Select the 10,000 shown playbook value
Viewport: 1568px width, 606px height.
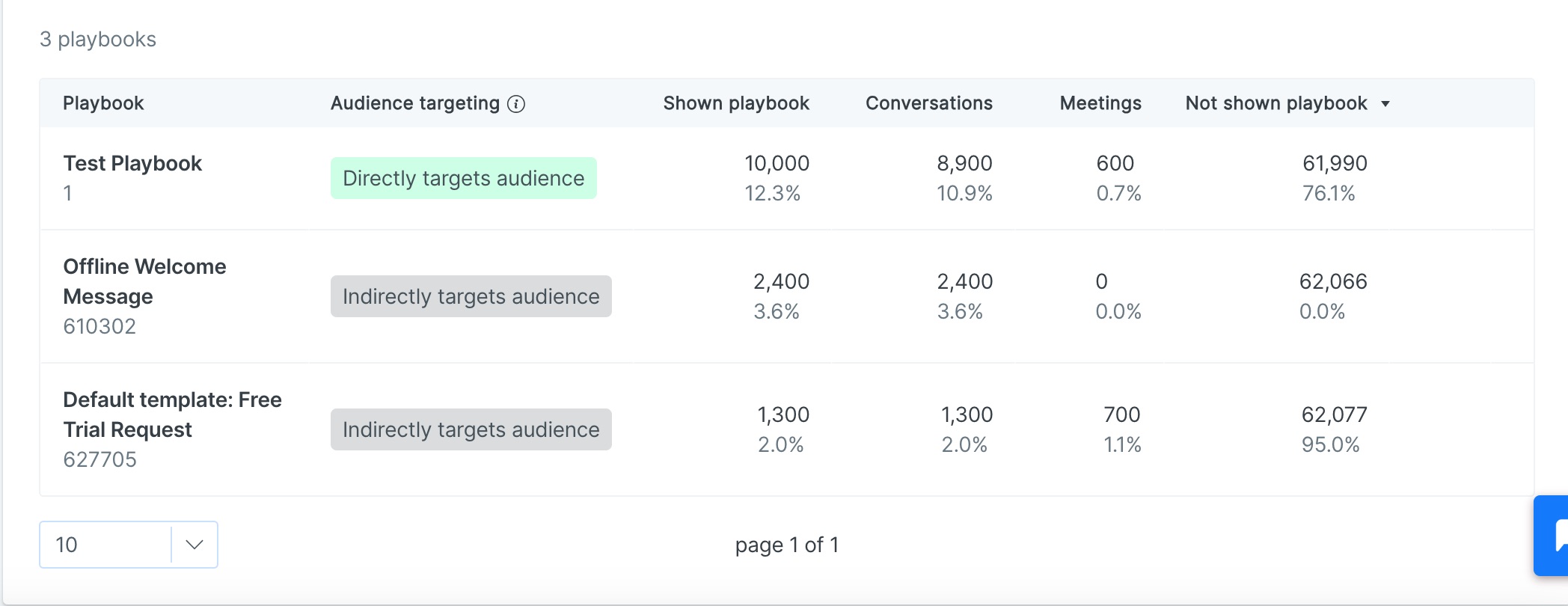coord(777,163)
